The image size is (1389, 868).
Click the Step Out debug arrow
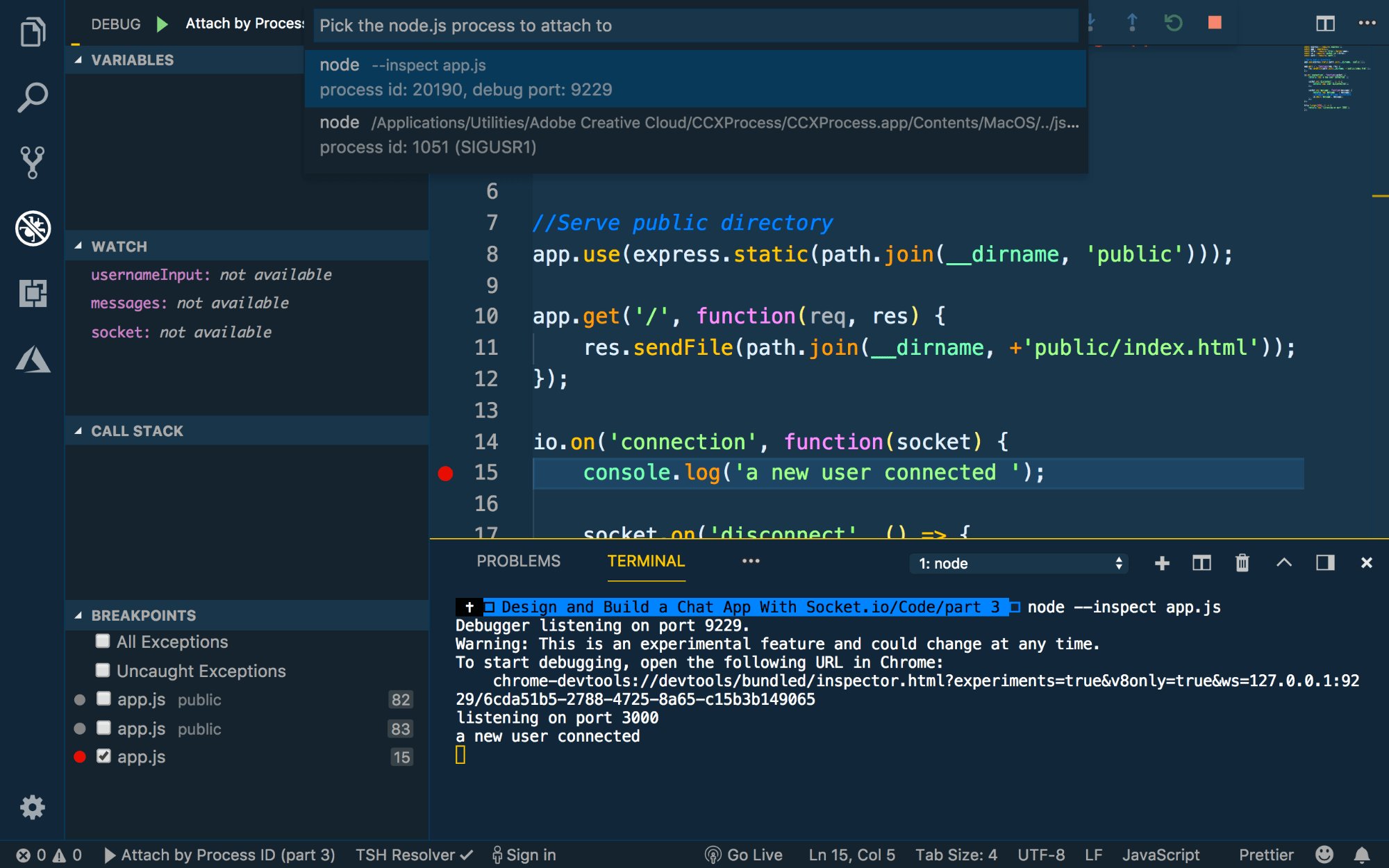click(1132, 23)
